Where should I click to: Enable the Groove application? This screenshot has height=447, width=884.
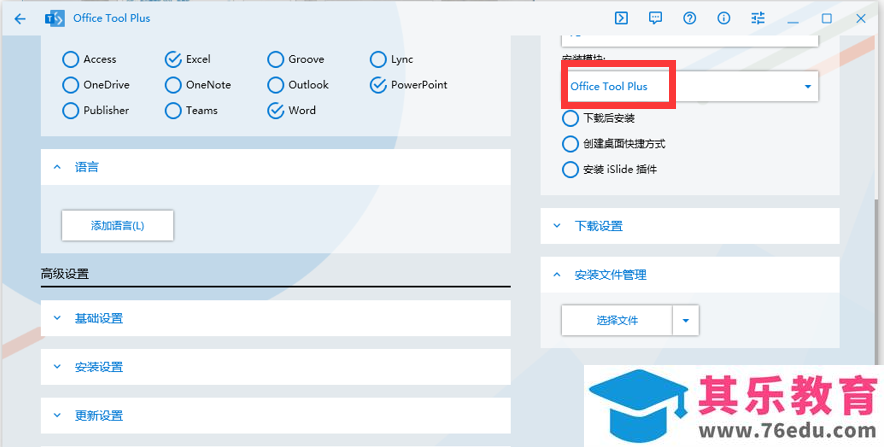(276, 59)
